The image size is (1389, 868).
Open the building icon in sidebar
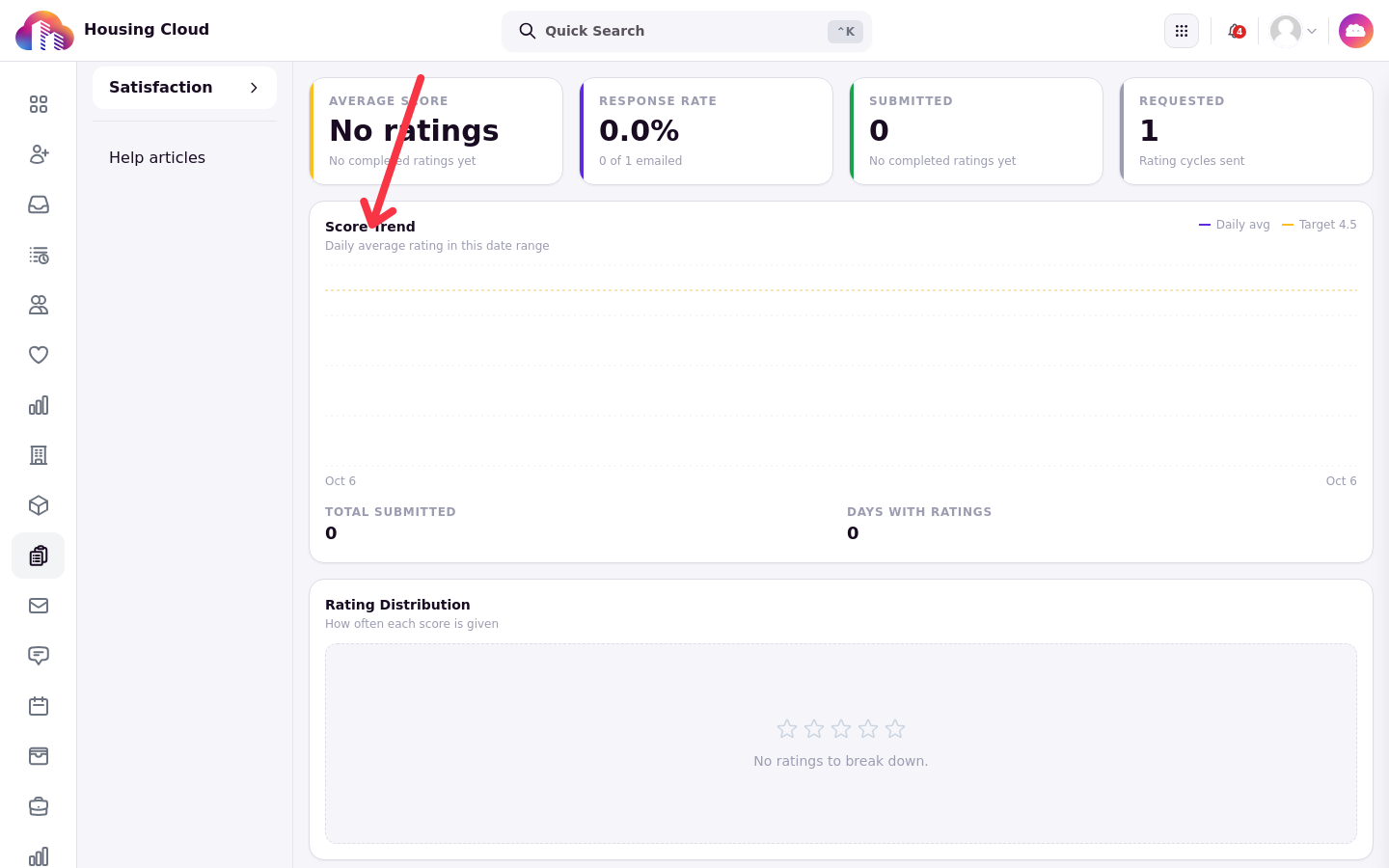tap(39, 455)
